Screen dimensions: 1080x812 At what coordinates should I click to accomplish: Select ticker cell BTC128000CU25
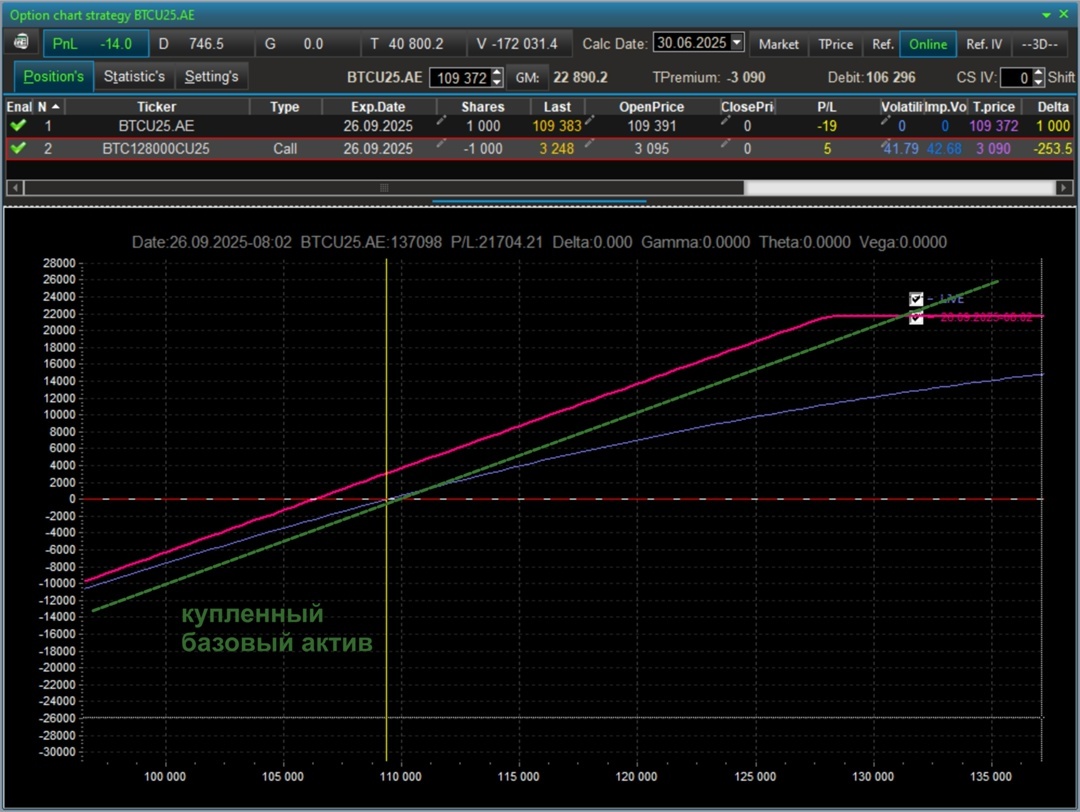tap(156, 149)
